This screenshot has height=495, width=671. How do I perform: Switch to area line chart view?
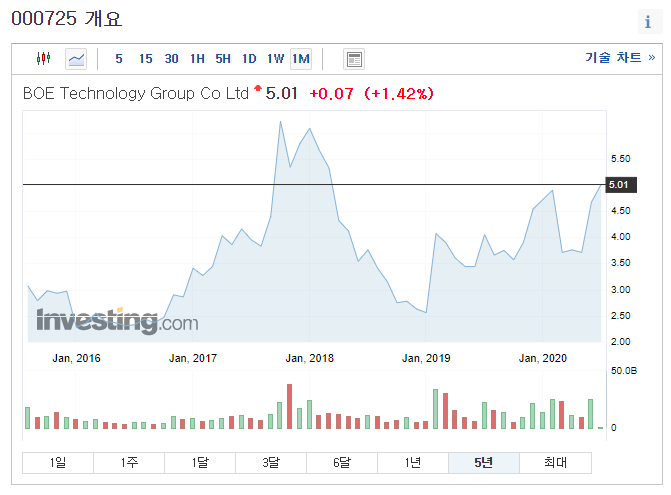click(x=76, y=59)
